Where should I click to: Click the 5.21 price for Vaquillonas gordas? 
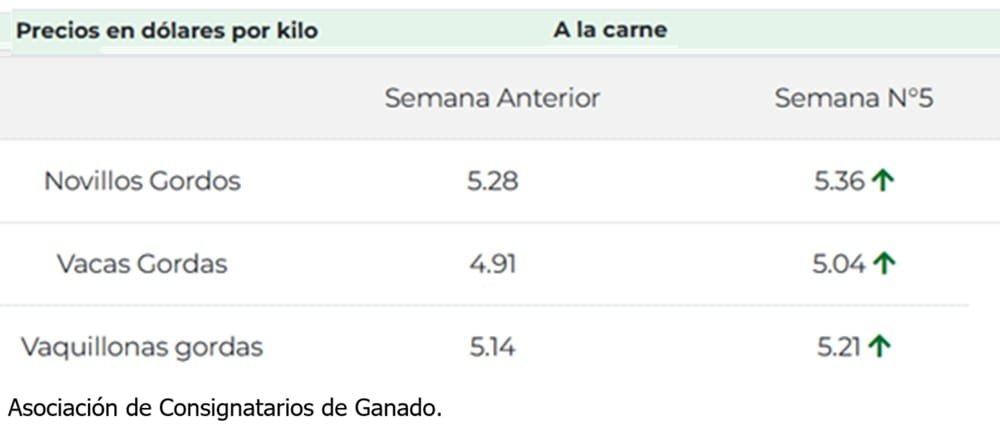point(838,346)
